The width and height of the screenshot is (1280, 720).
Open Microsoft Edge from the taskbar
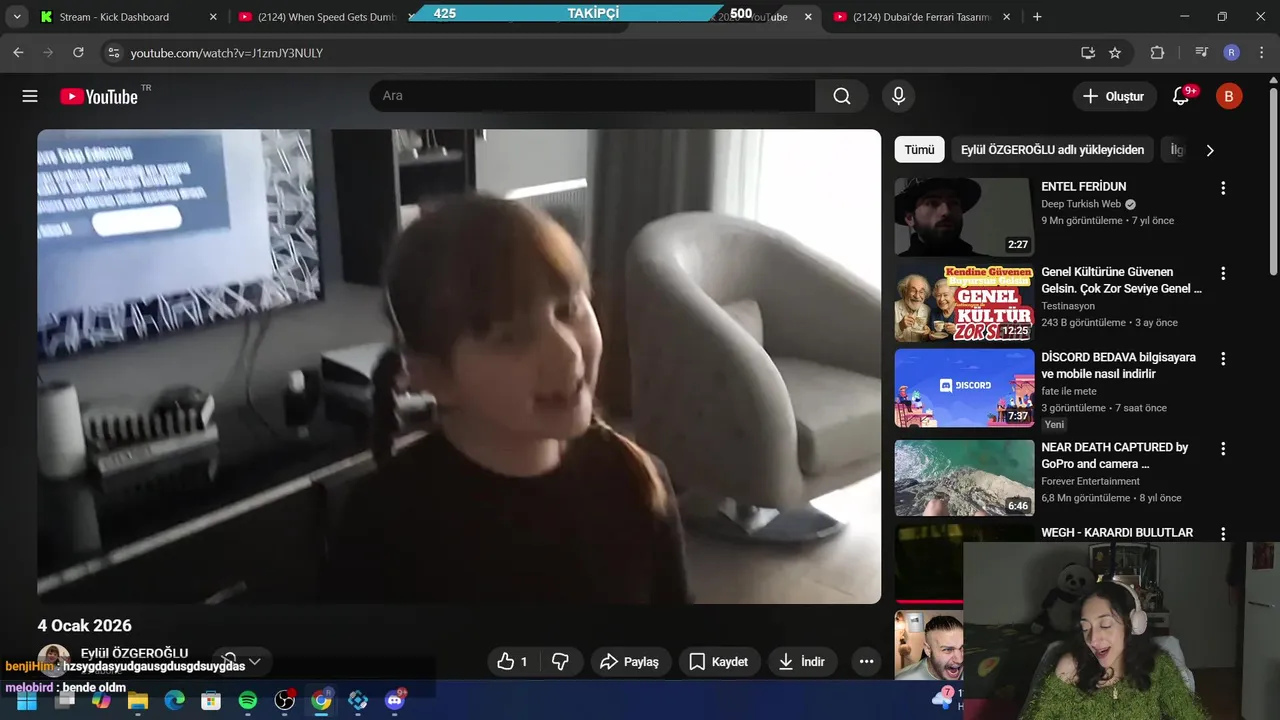coord(174,701)
